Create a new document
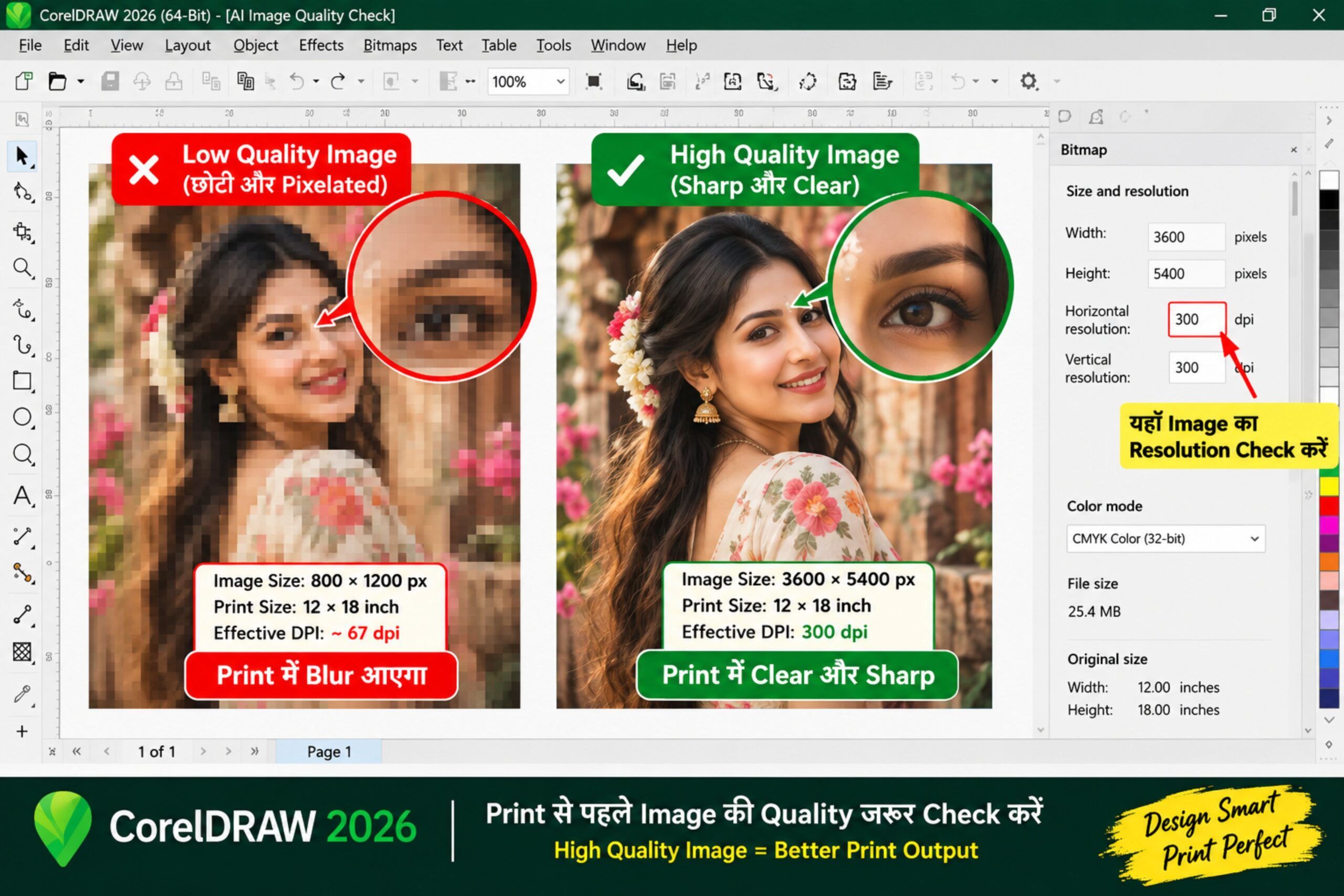This screenshot has height=896, width=1344. (24, 81)
